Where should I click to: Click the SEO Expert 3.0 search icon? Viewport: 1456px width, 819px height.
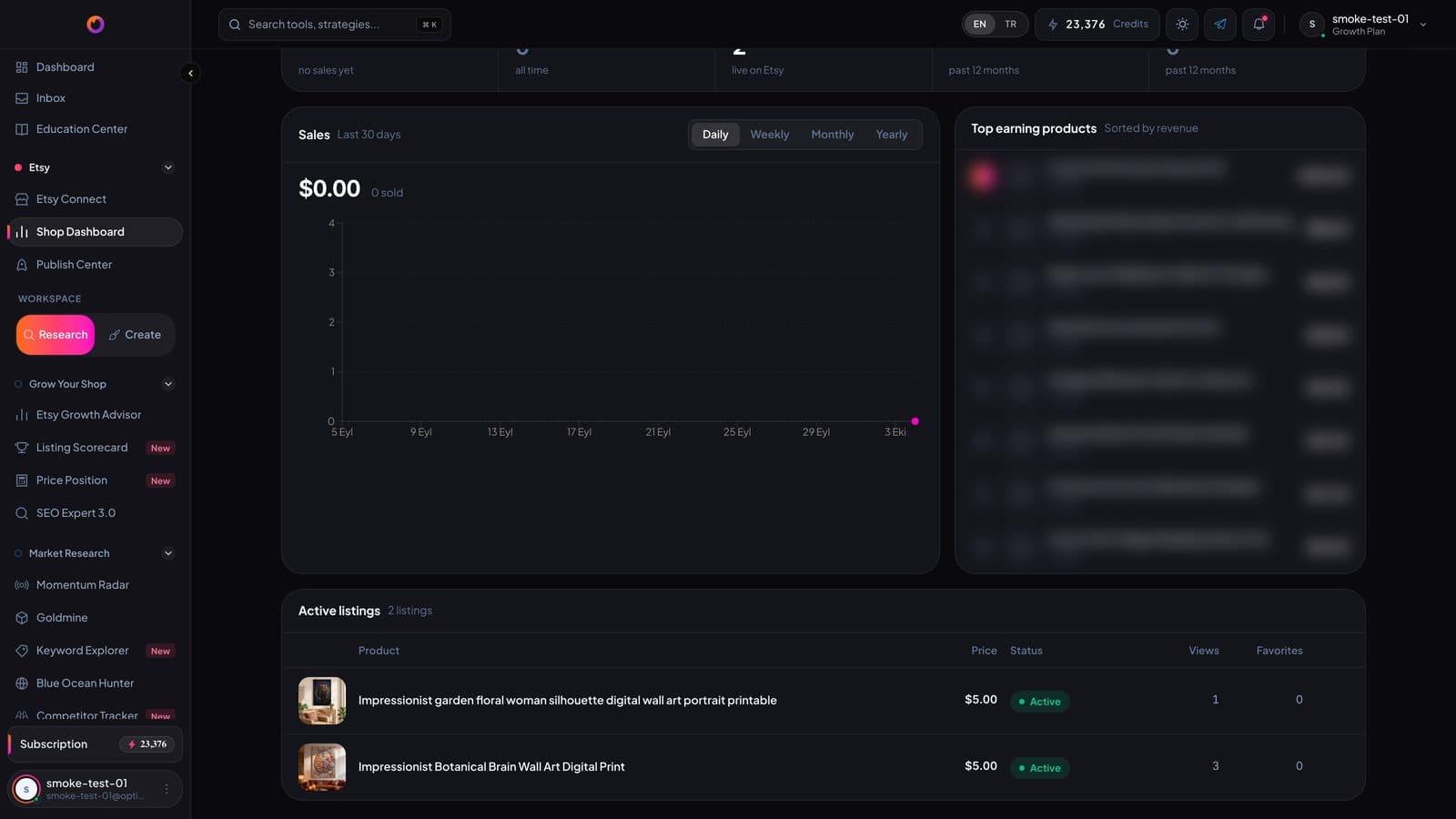click(x=22, y=513)
